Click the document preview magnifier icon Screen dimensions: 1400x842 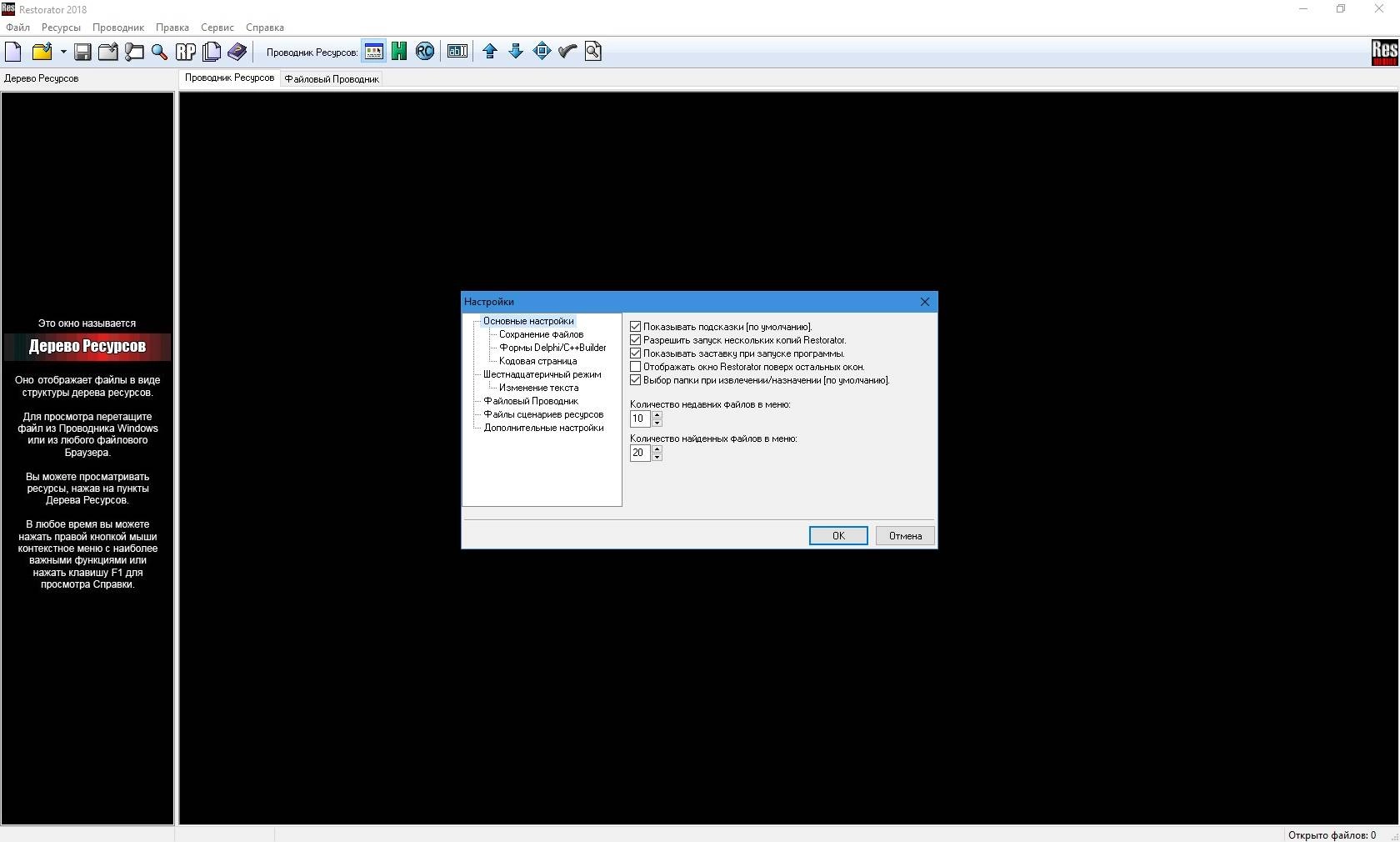coord(593,52)
